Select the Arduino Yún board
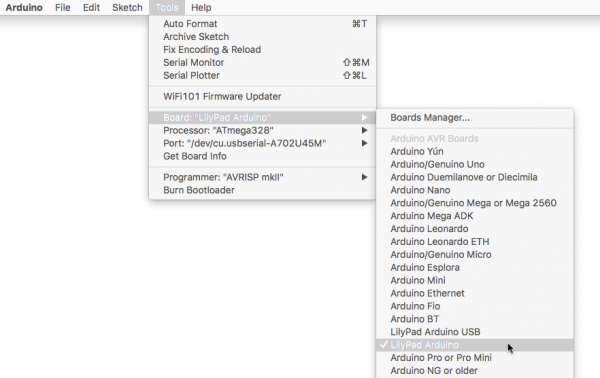The width and height of the screenshot is (600, 378). coord(474,152)
